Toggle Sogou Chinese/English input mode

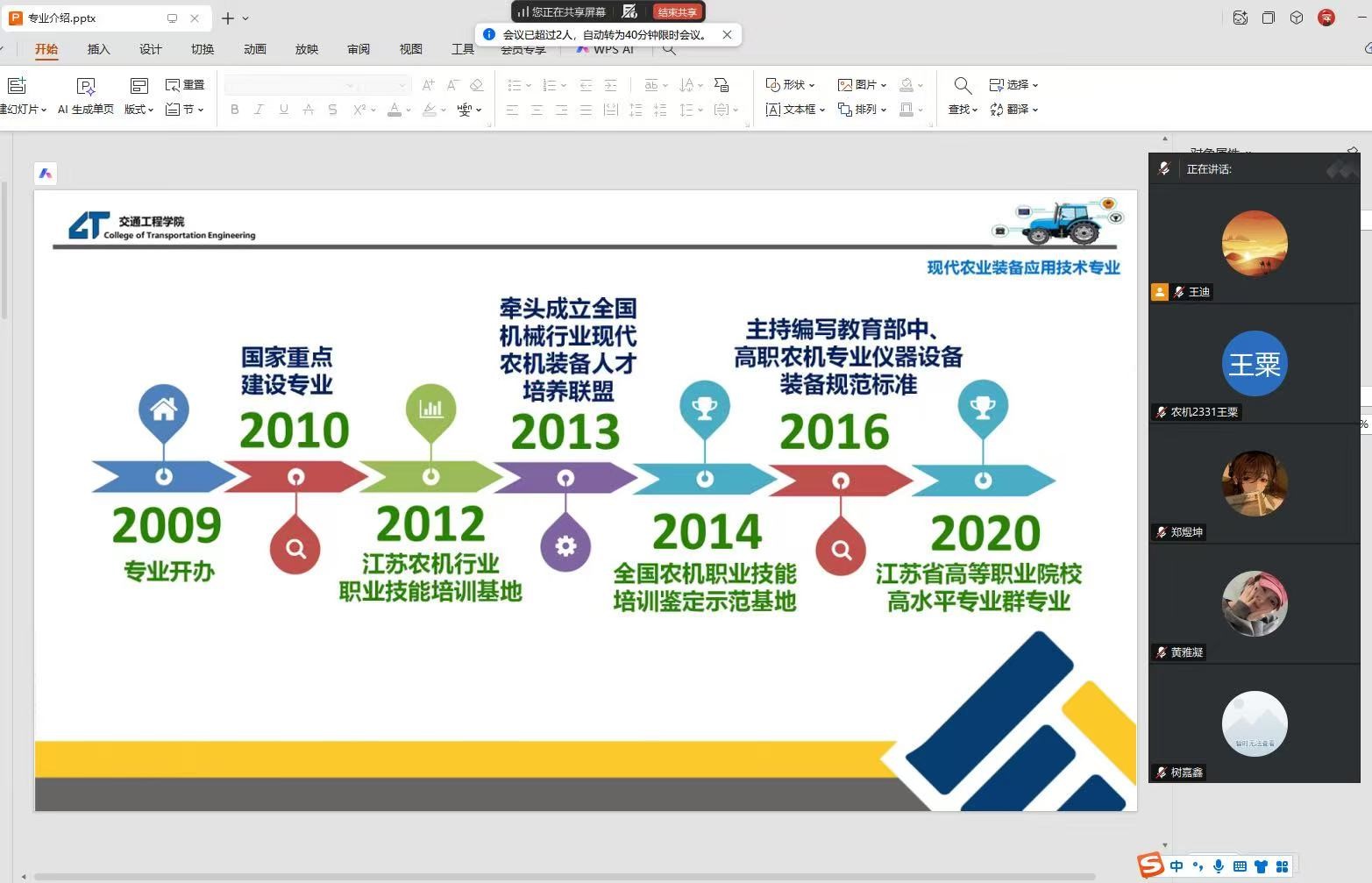pos(1177,866)
